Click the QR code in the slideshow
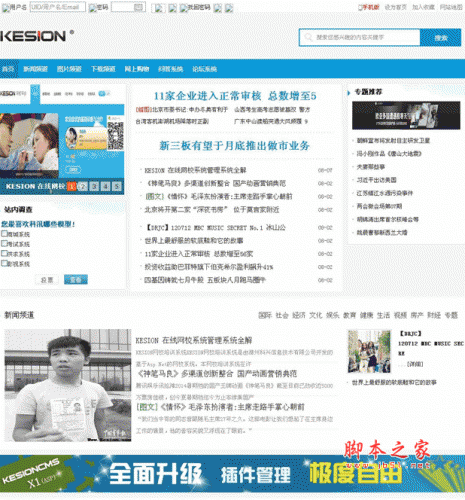The width and height of the screenshot is (465, 500). click(115, 135)
